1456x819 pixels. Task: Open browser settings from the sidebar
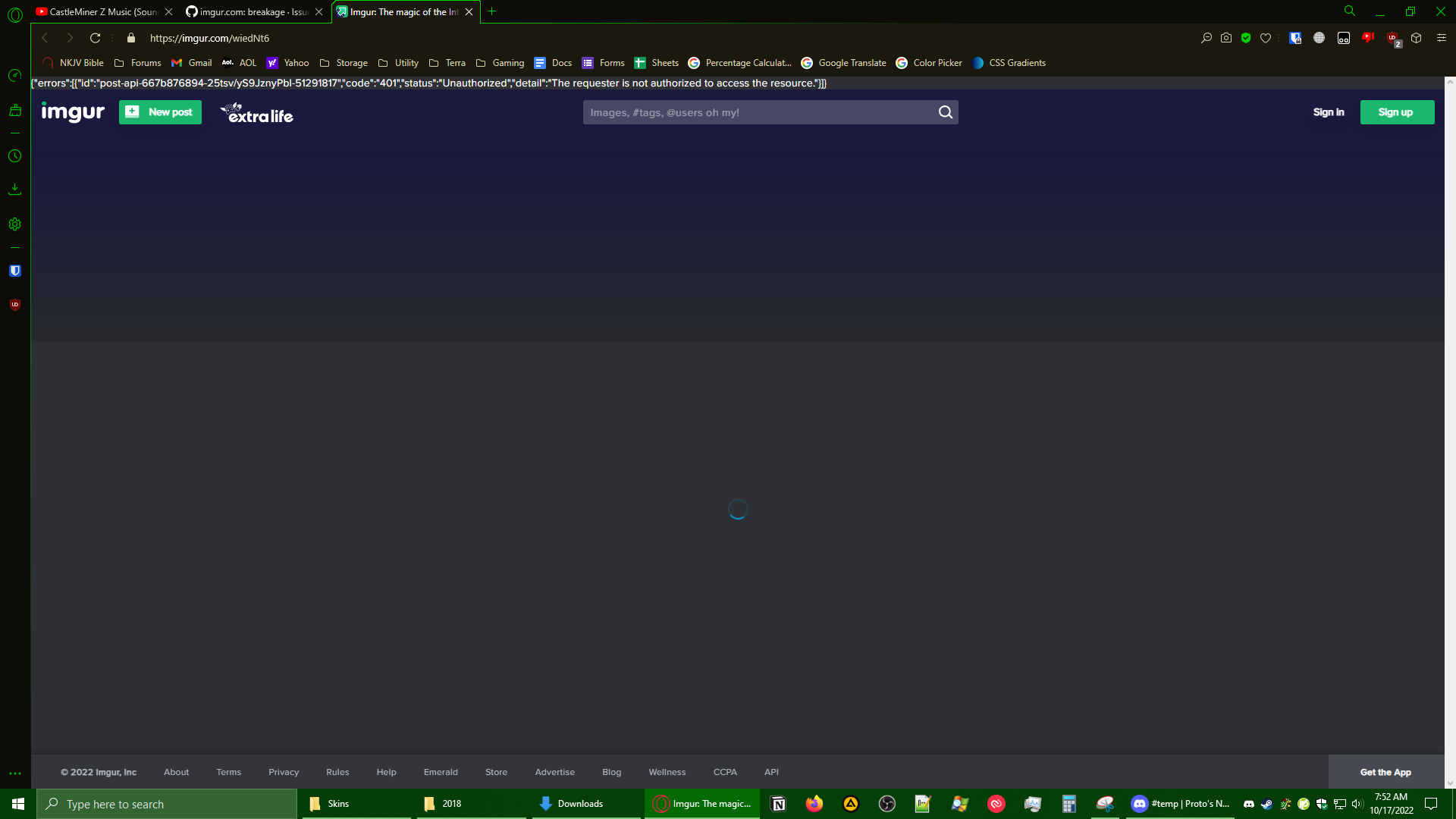click(14, 224)
